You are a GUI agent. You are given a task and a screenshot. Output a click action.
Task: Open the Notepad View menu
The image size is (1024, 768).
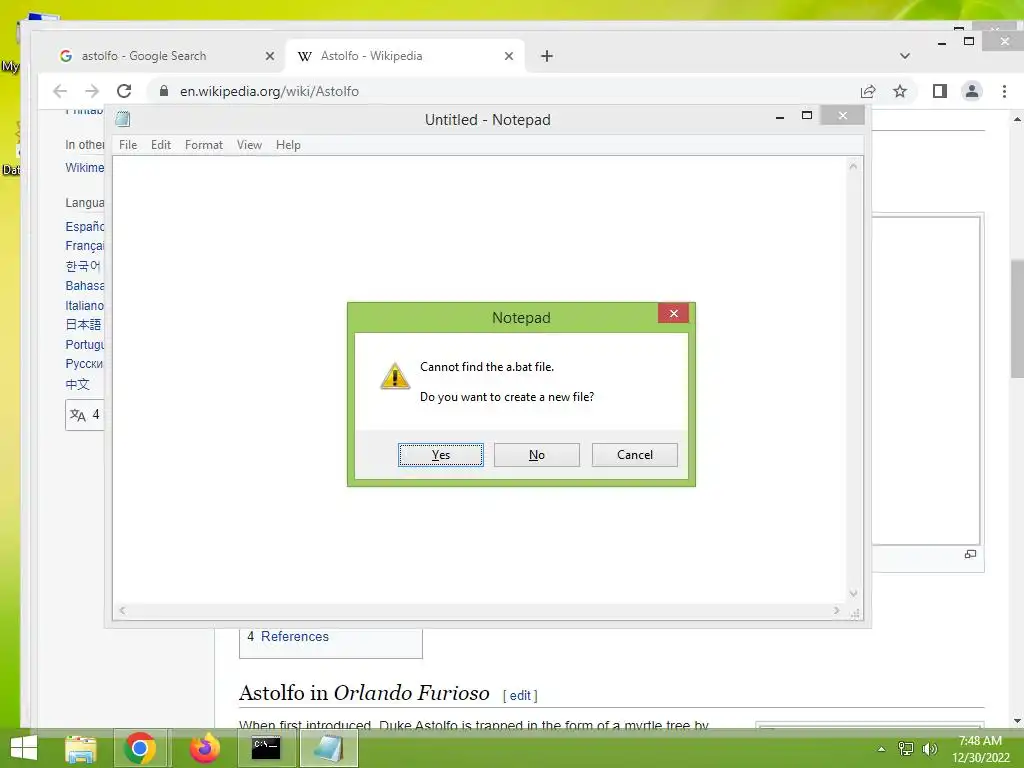pos(249,145)
